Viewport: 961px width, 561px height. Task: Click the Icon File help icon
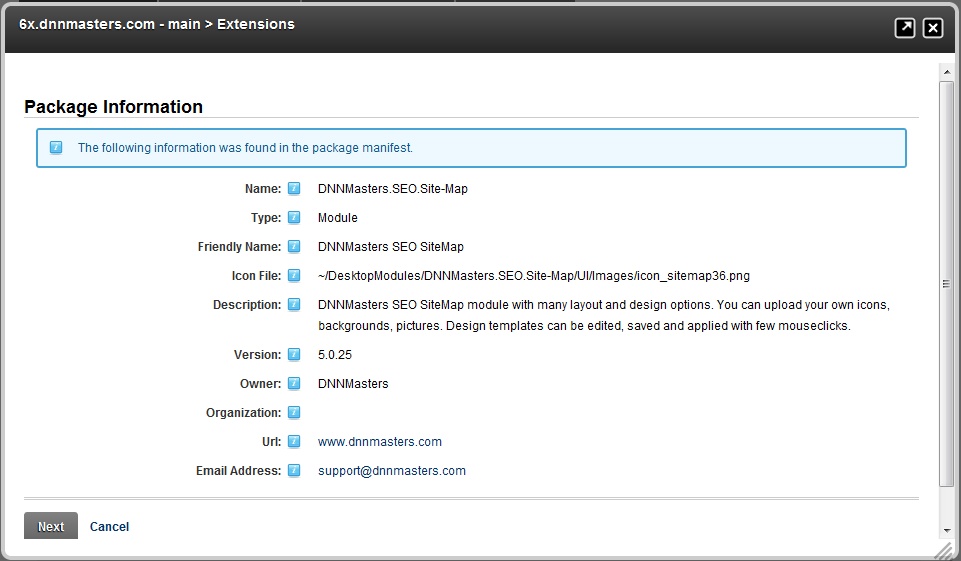(x=294, y=275)
